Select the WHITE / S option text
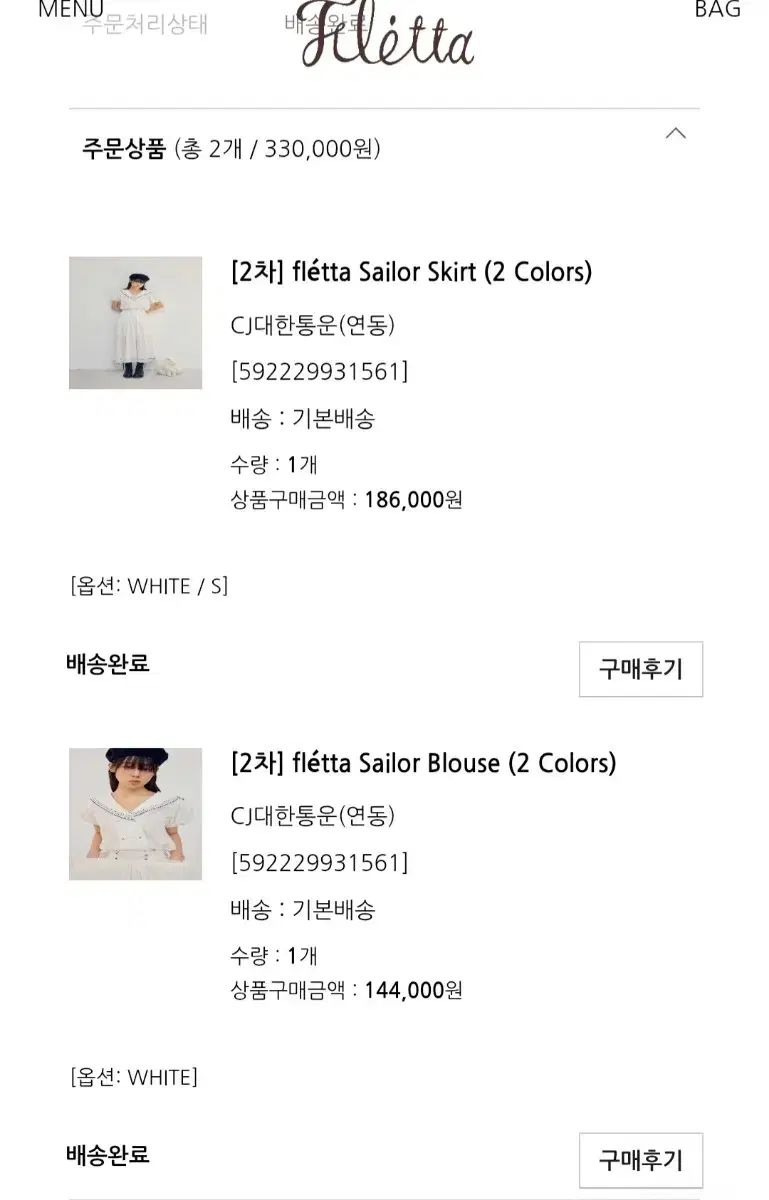 click(149, 586)
